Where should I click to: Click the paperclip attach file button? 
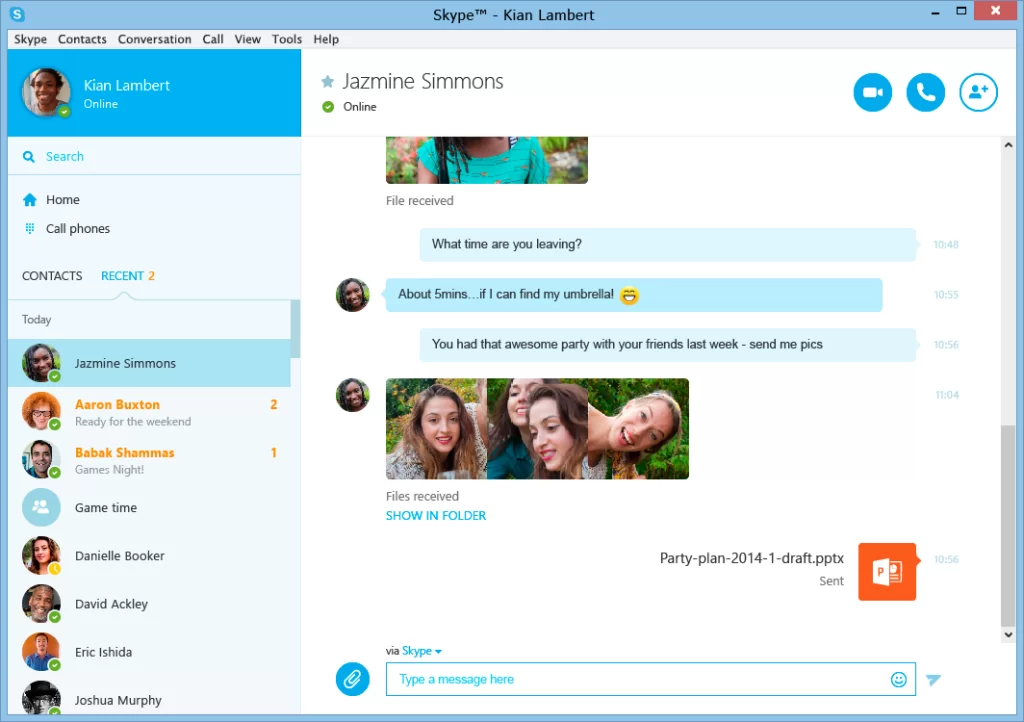[352, 679]
